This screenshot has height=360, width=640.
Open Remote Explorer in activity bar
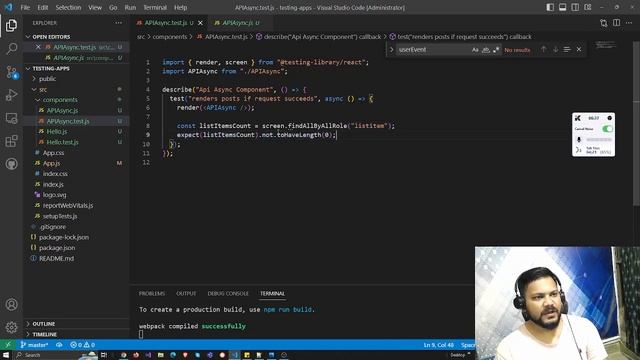11,118
